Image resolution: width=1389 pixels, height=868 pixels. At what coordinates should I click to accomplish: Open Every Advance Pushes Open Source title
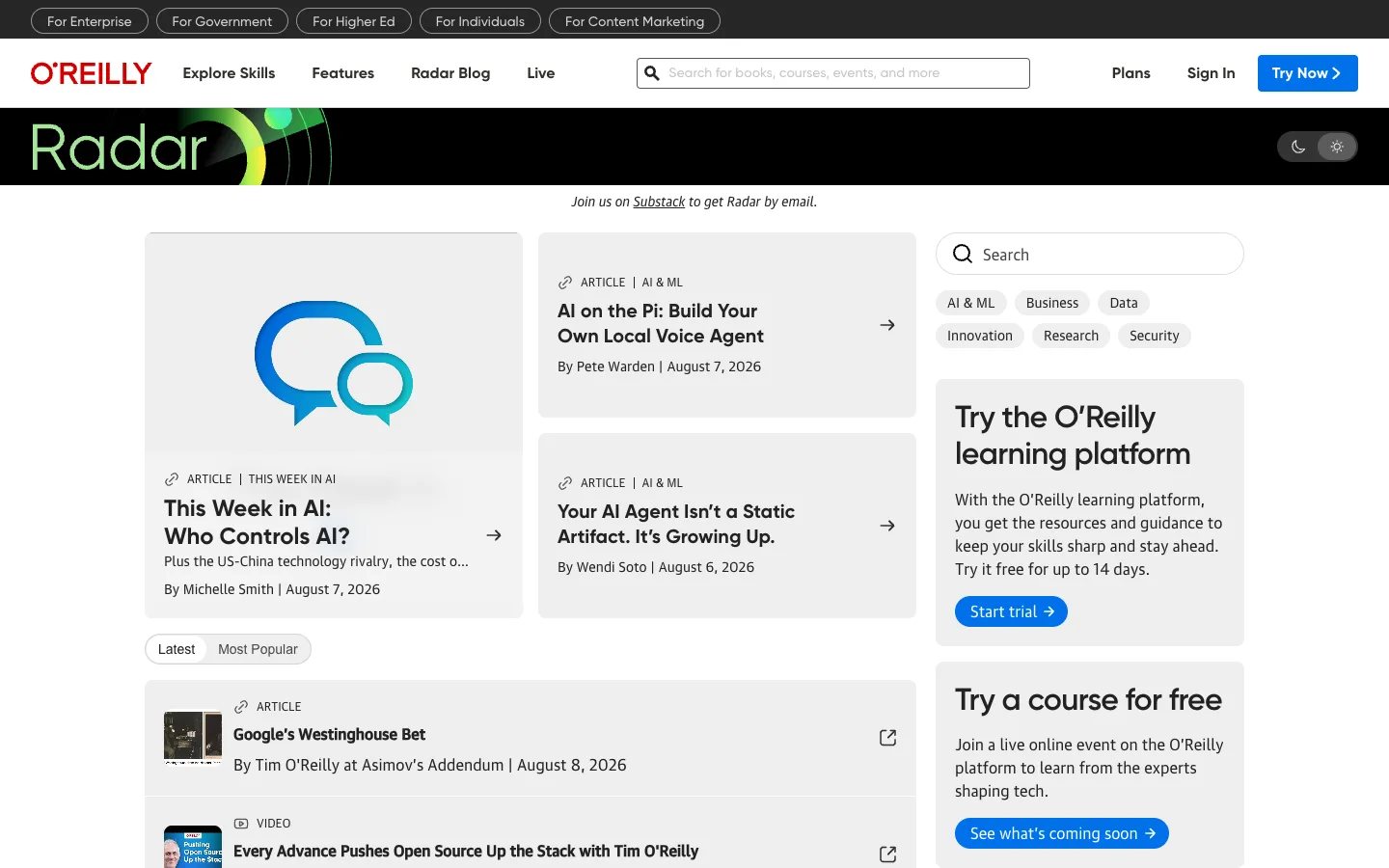pos(466,852)
